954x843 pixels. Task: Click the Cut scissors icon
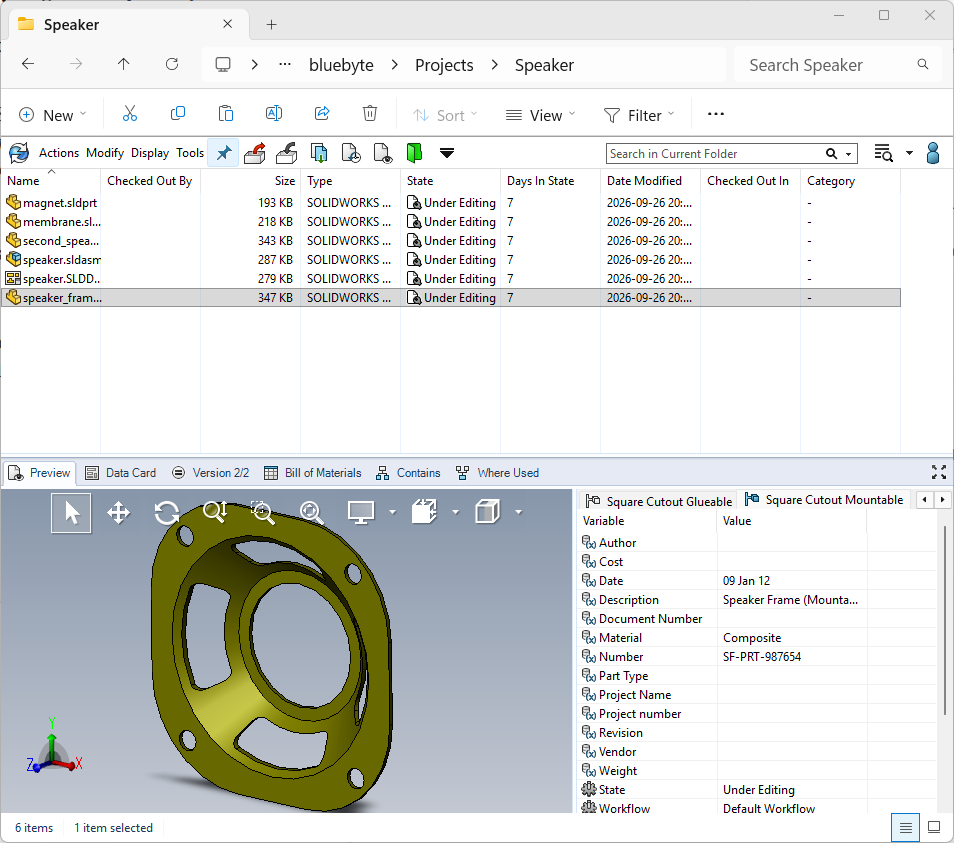(130, 114)
